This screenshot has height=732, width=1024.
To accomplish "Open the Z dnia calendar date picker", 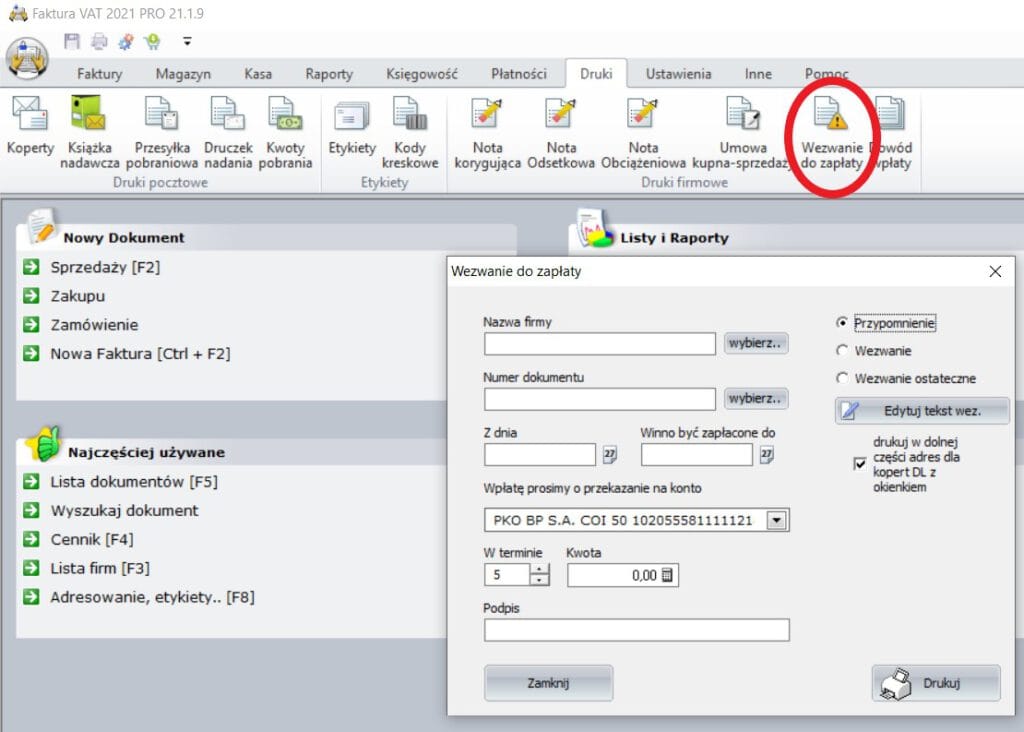I will 610,455.
